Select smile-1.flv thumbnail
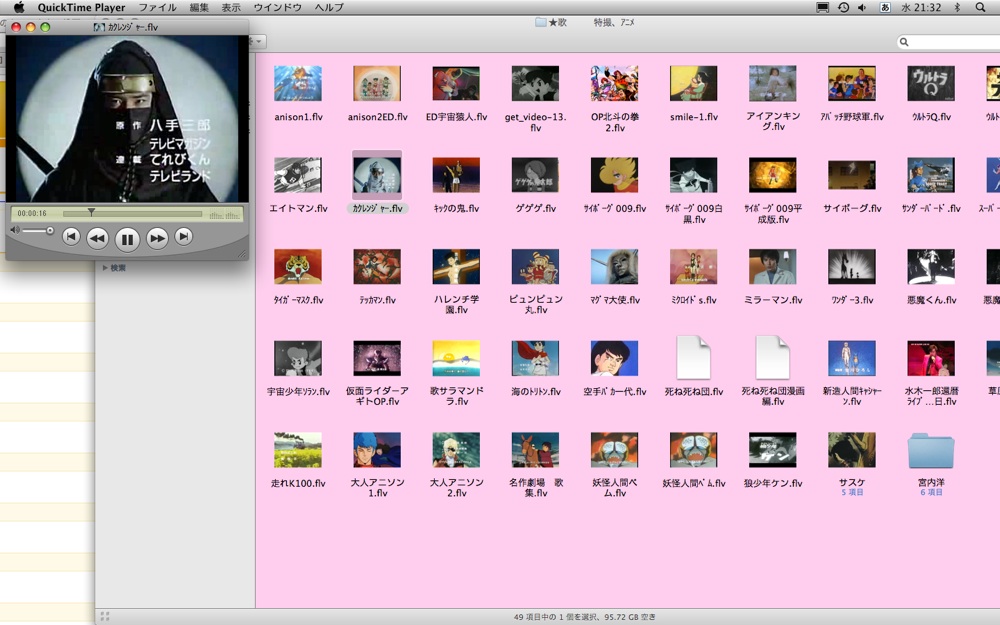Viewport: 1000px width, 625px height. tap(693, 84)
